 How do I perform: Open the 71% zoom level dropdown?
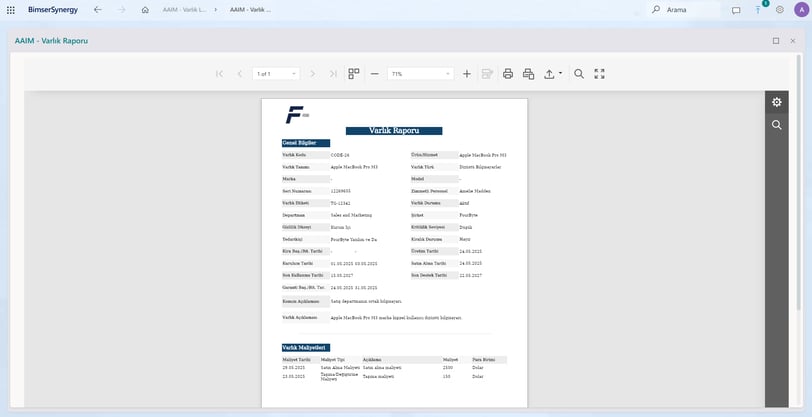click(x=420, y=74)
